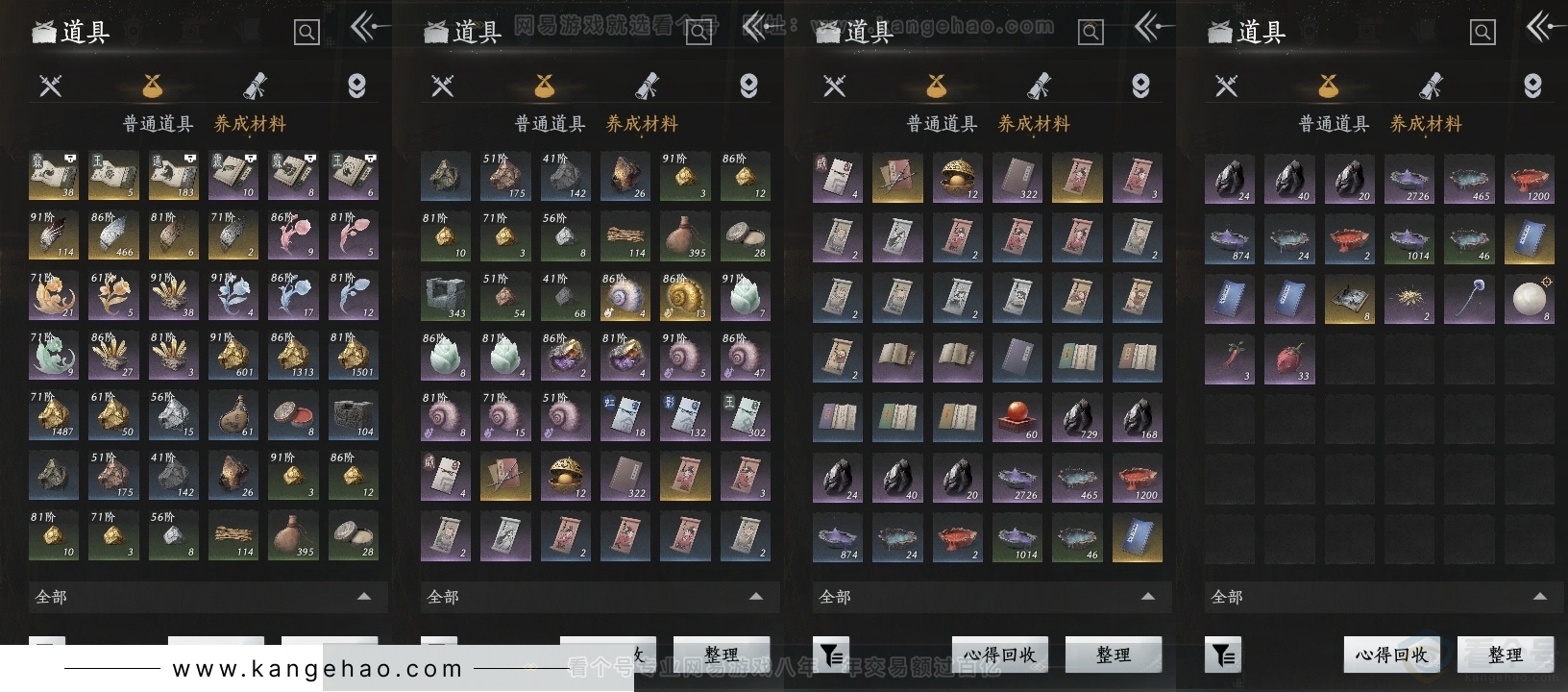This screenshot has width=1568, height=692.
Task: Select red bowl 1200 in fourth panel
Action: [1530, 179]
